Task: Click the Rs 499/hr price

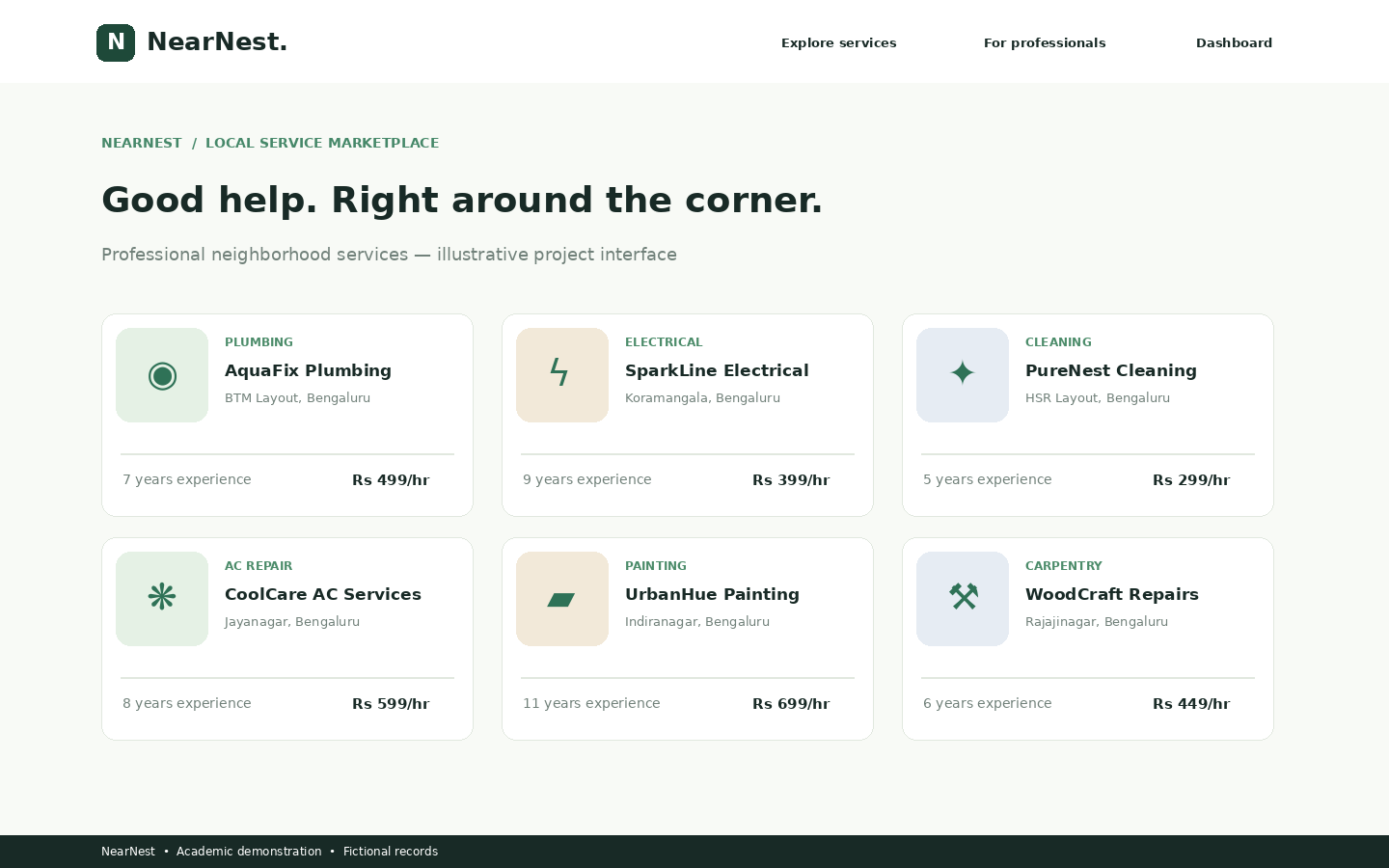Action: [391, 480]
